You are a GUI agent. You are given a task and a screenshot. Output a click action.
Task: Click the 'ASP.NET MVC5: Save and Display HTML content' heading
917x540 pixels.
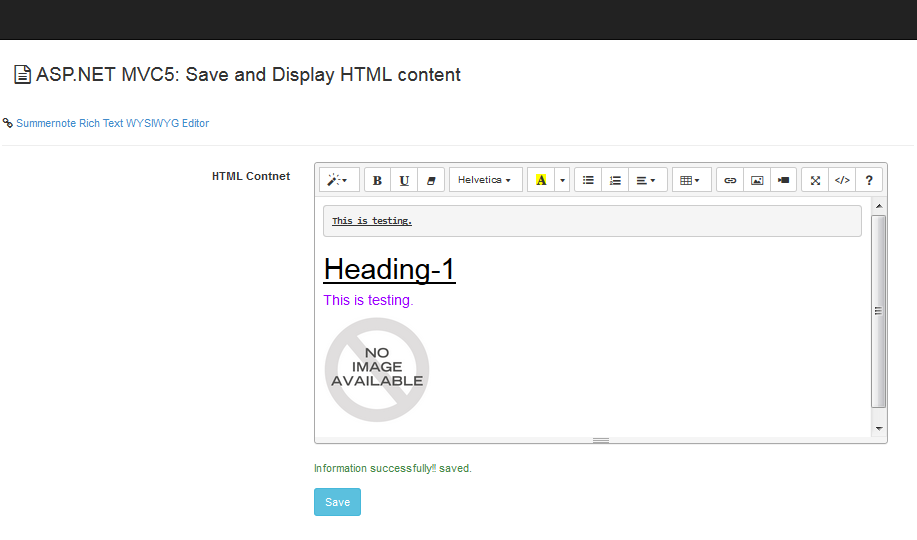pyautogui.click(x=249, y=75)
